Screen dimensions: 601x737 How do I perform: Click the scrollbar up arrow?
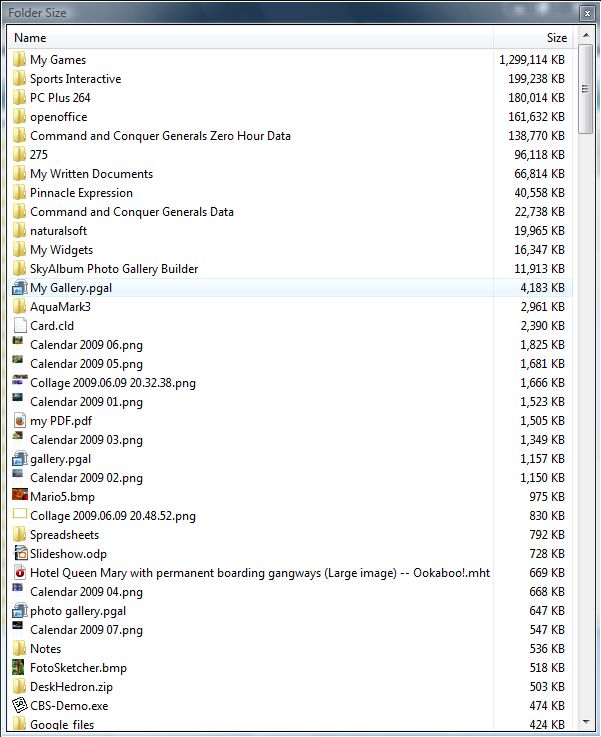(x=586, y=35)
